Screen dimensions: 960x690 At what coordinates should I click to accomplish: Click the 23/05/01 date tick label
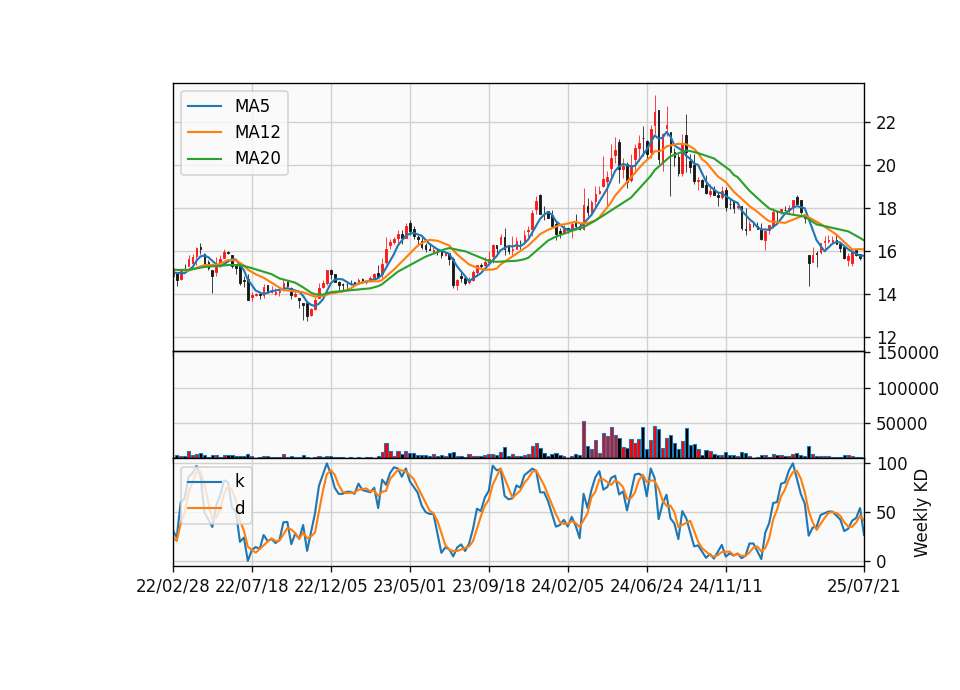(410, 586)
